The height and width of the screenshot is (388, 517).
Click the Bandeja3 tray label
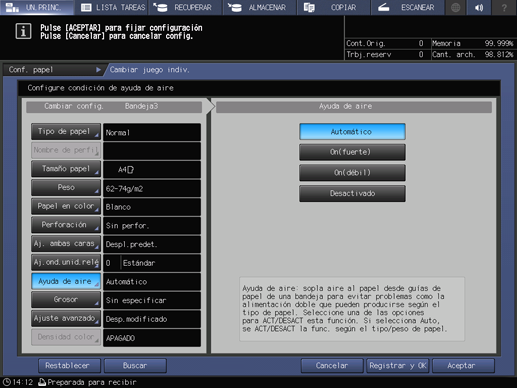tap(141, 106)
